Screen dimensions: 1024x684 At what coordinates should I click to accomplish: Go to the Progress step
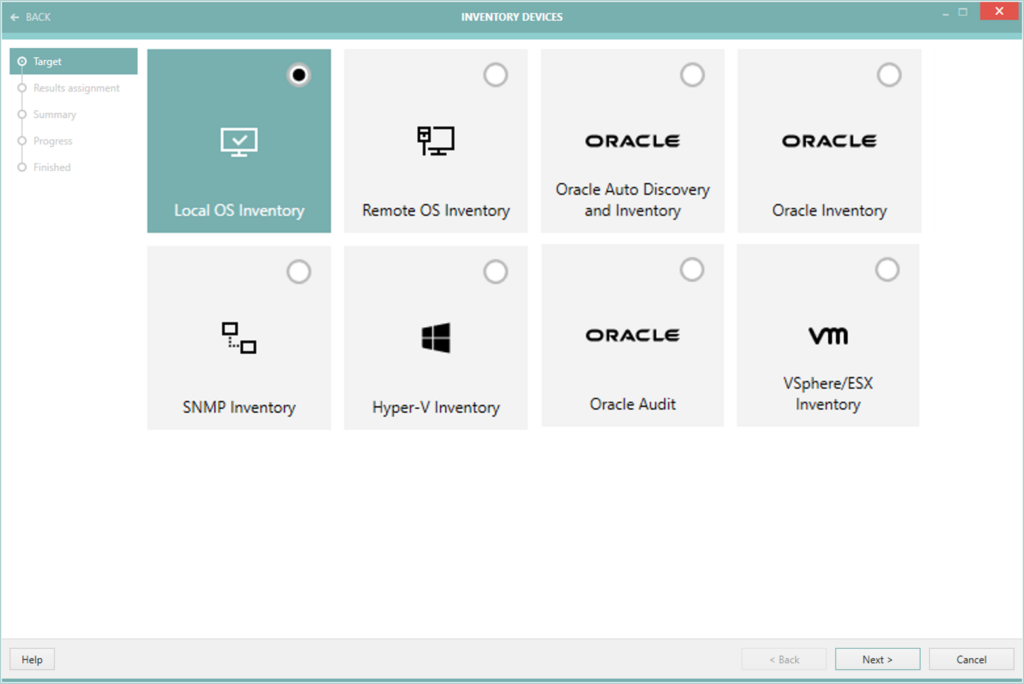coord(53,141)
